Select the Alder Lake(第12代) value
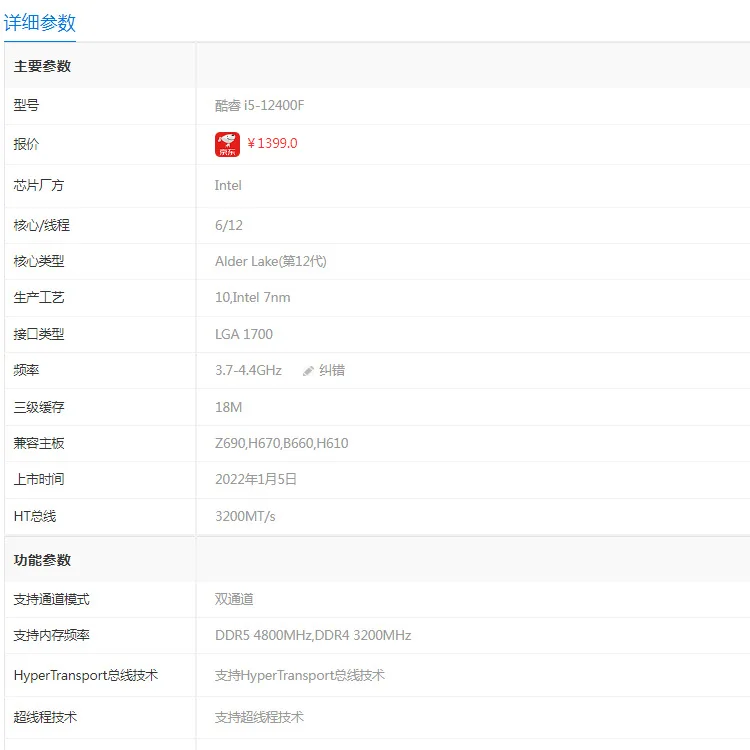 point(271,262)
